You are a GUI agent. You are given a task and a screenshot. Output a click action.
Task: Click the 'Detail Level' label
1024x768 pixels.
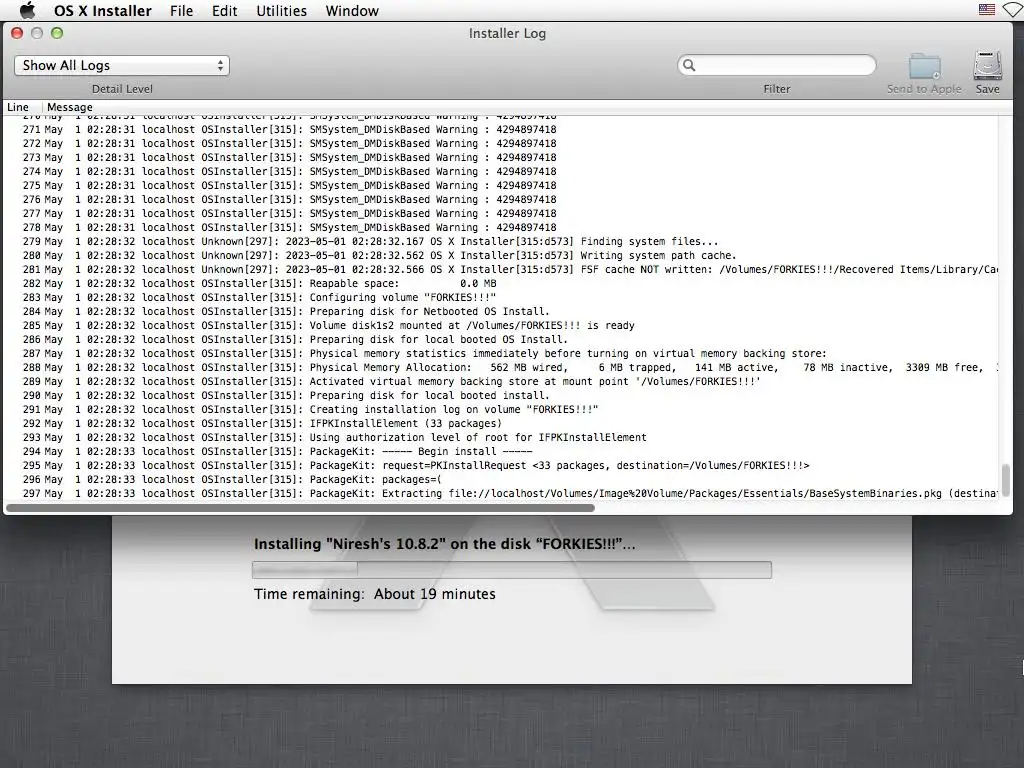pos(122,89)
